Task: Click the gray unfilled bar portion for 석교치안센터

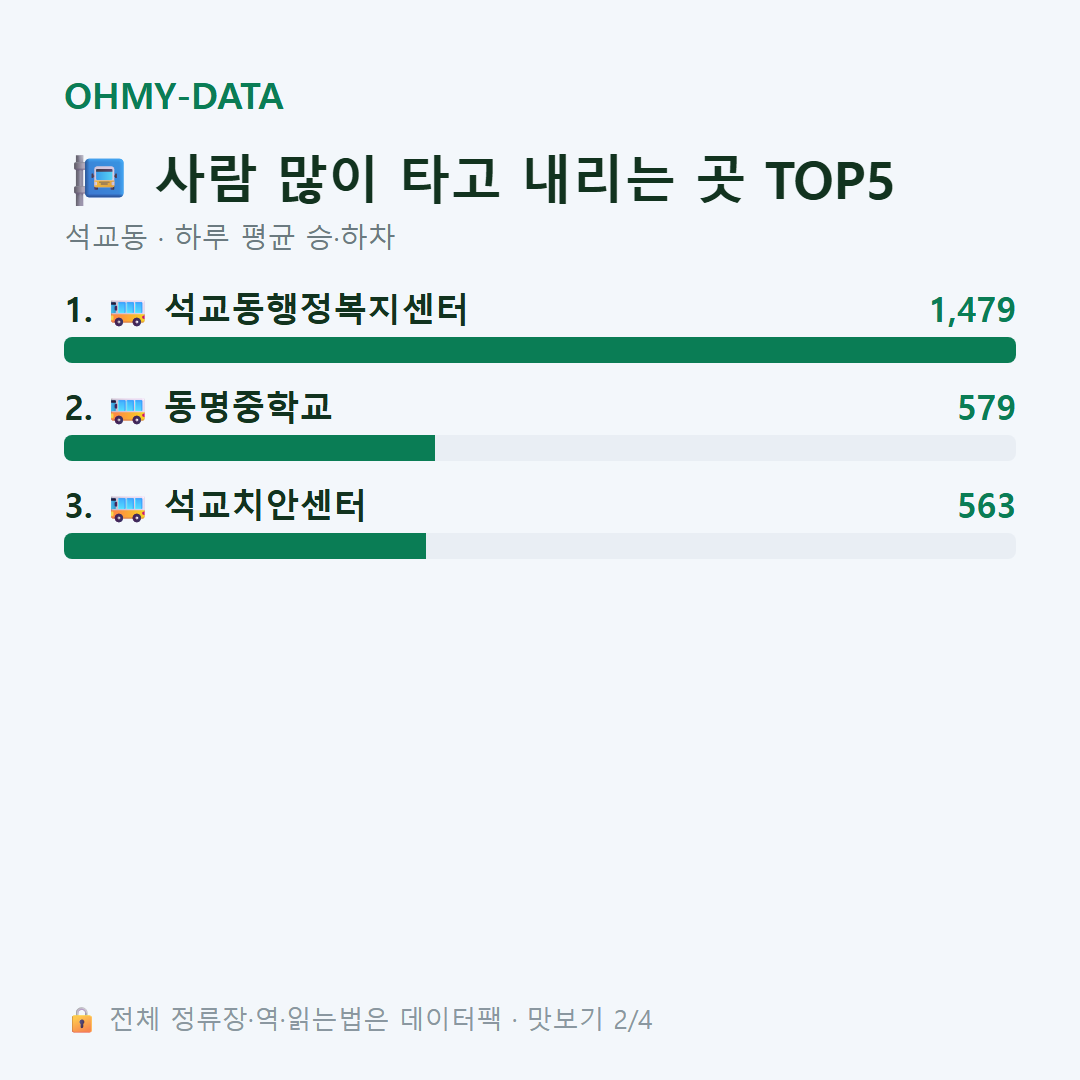Action: click(721, 546)
